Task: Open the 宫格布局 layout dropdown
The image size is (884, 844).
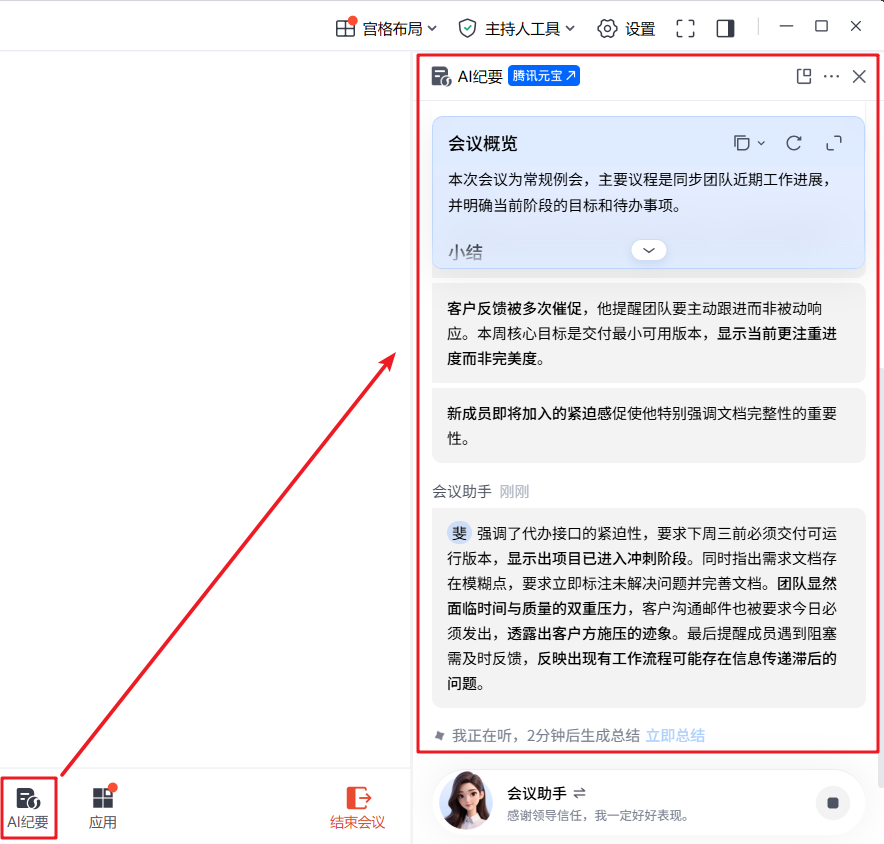Action: (386, 28)
